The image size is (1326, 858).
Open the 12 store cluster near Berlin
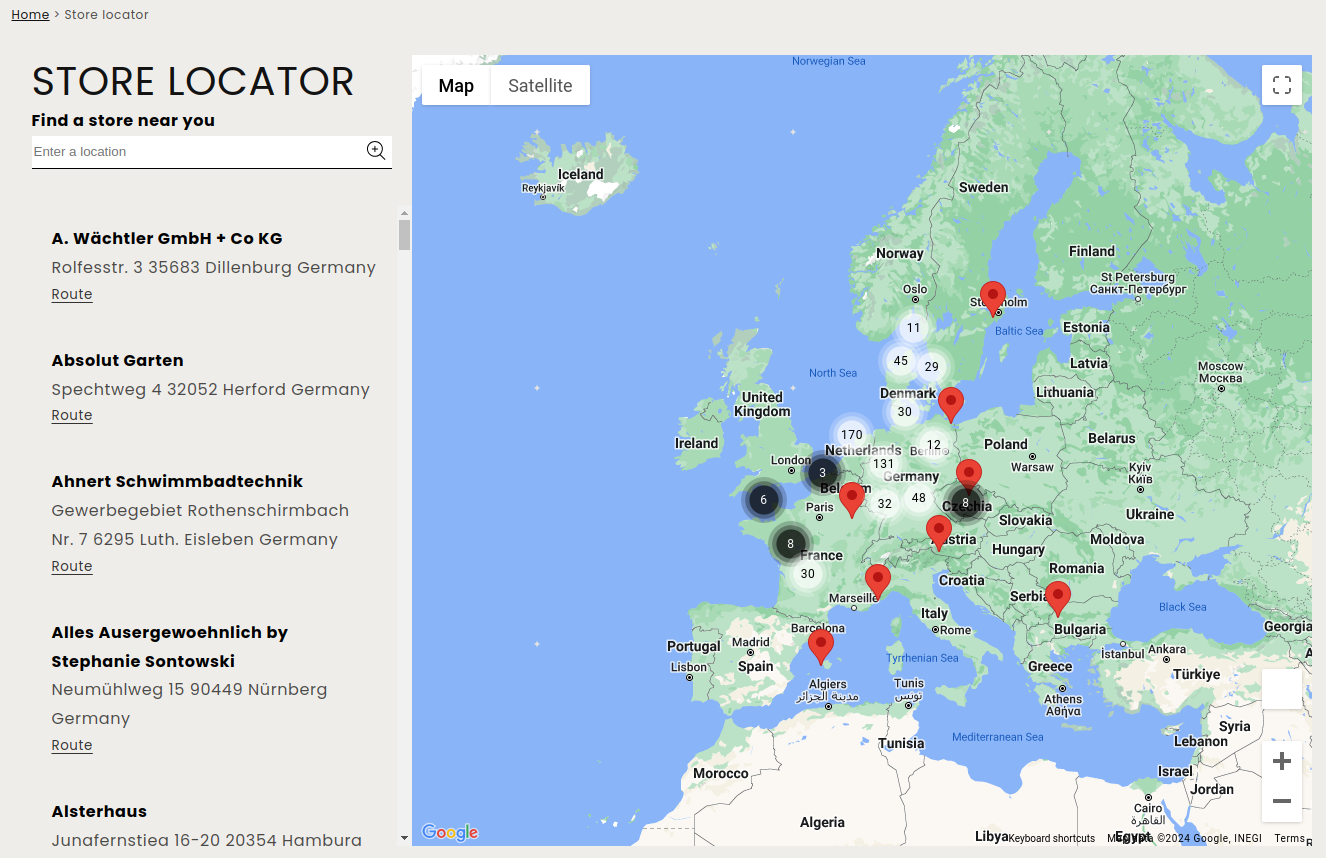[934, 446]
